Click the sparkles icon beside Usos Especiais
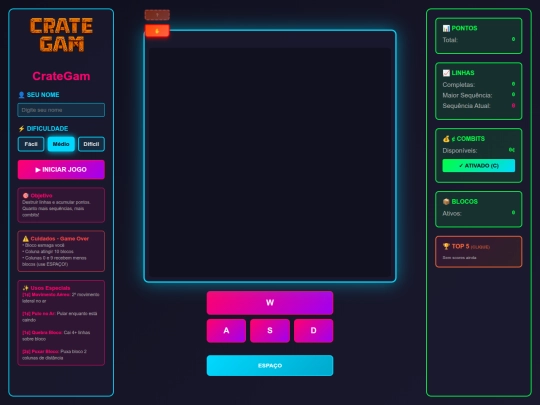The image size is (540, 405). (x=25, y=288)
